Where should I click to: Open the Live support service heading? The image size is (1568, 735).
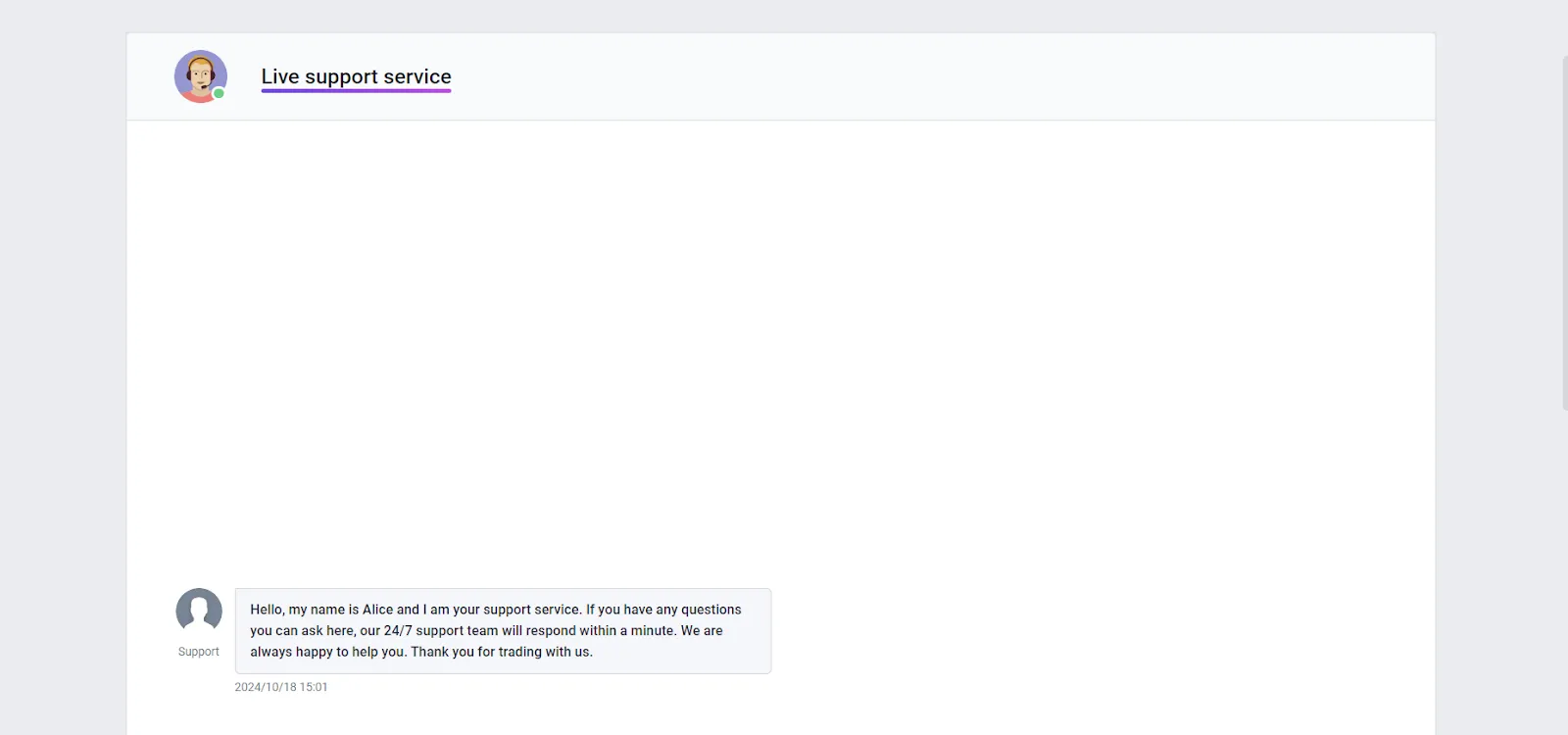click(356, 76)
